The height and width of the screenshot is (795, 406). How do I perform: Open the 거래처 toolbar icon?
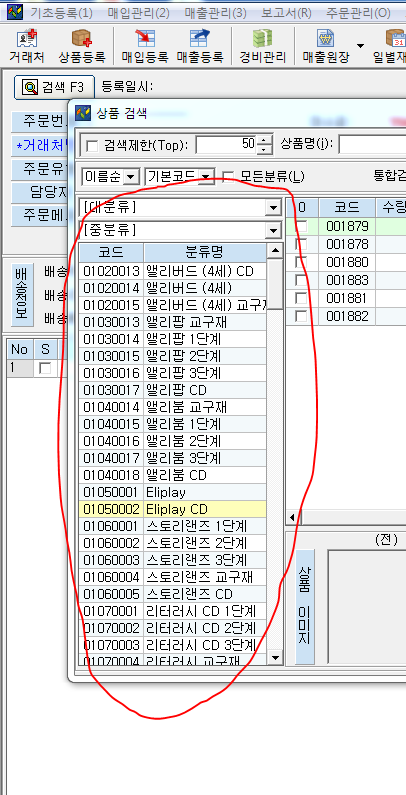(x=26, y=46)
